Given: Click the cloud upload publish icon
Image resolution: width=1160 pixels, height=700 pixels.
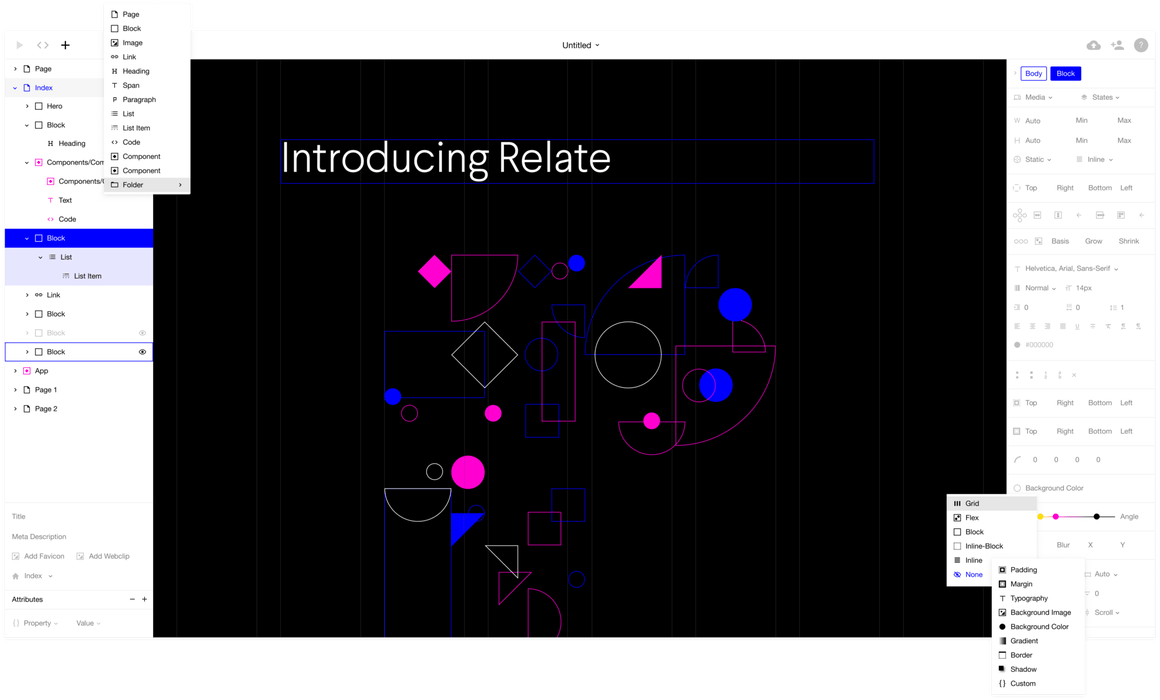Looking at the screenshot, I should point(1093,45).
